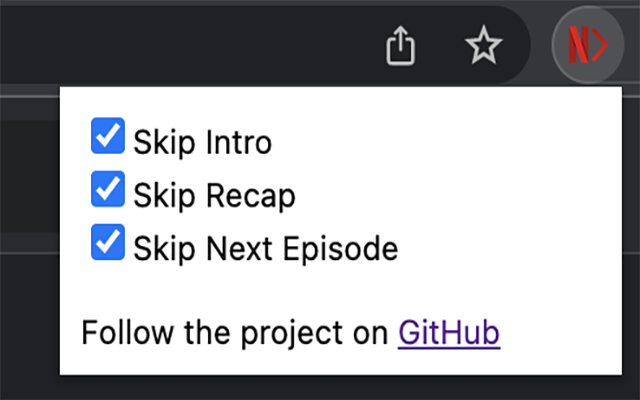This screenshot has width=640, height=400.
Task: Select the Skip Recap label text
Action: (214, 196)
